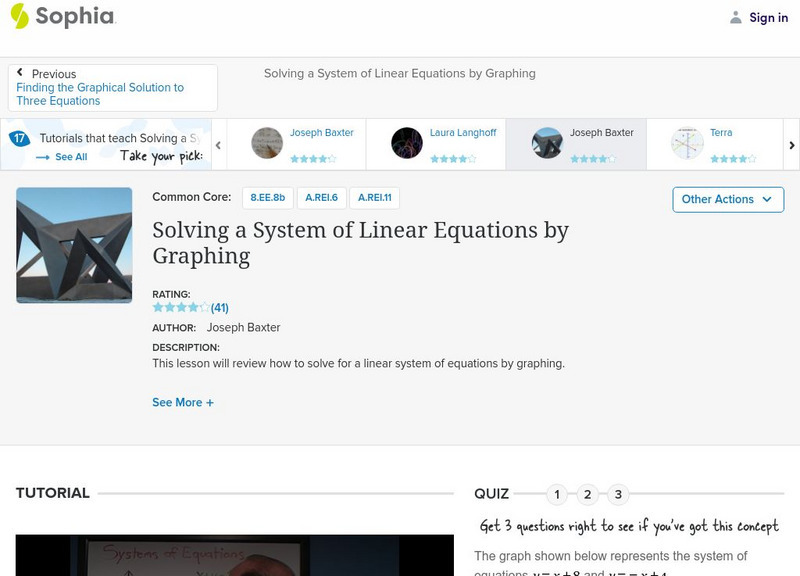Click the star rating under Laura Langhoff

453,159
